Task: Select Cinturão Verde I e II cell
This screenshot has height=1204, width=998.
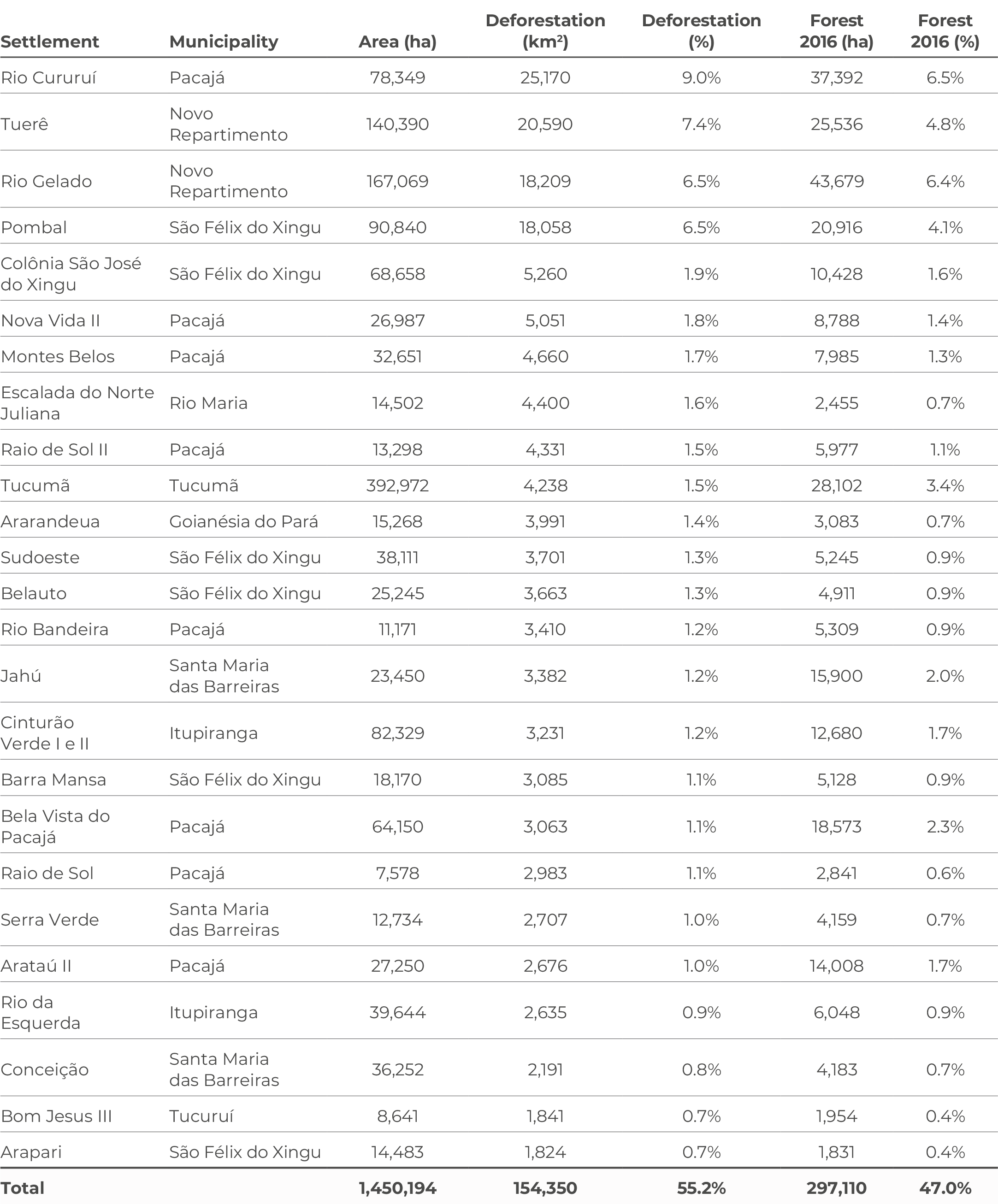Action: [45, 733]
